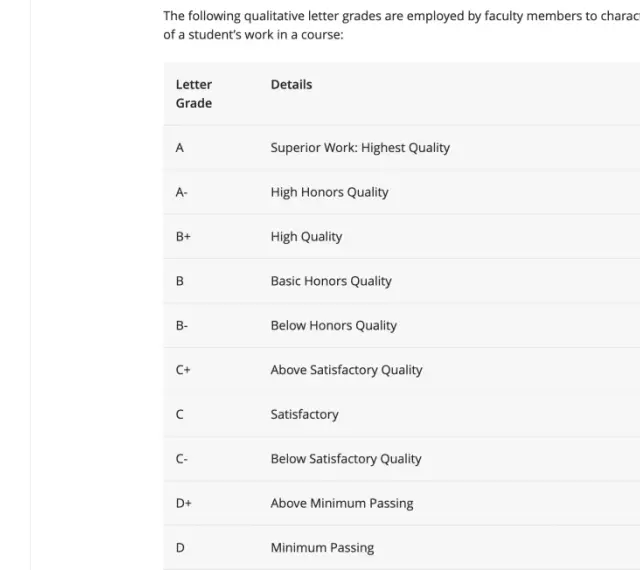Click Above Satisfactory Quality description

[x=346, y=370]
